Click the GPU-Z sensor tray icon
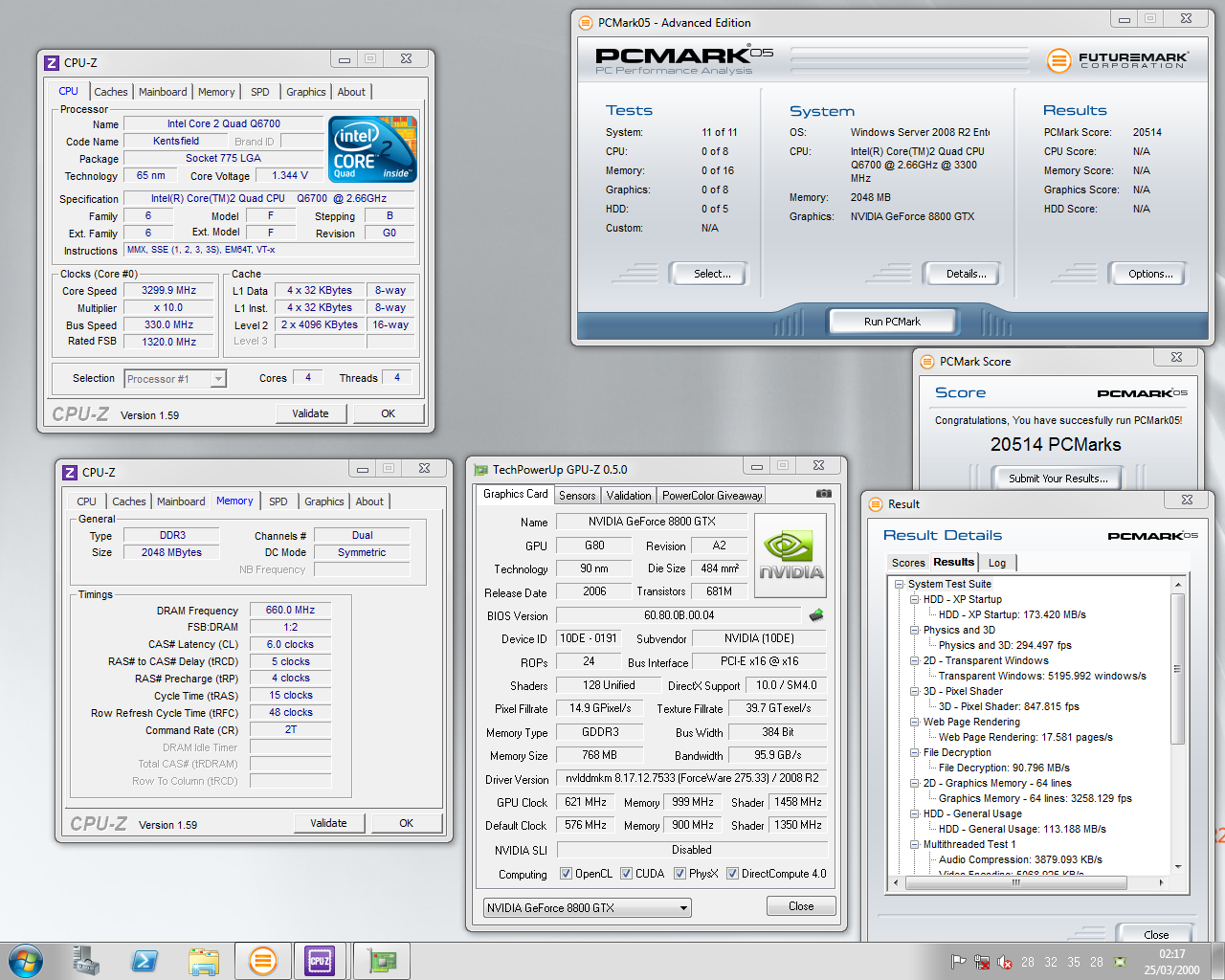 click(1120, 962)
